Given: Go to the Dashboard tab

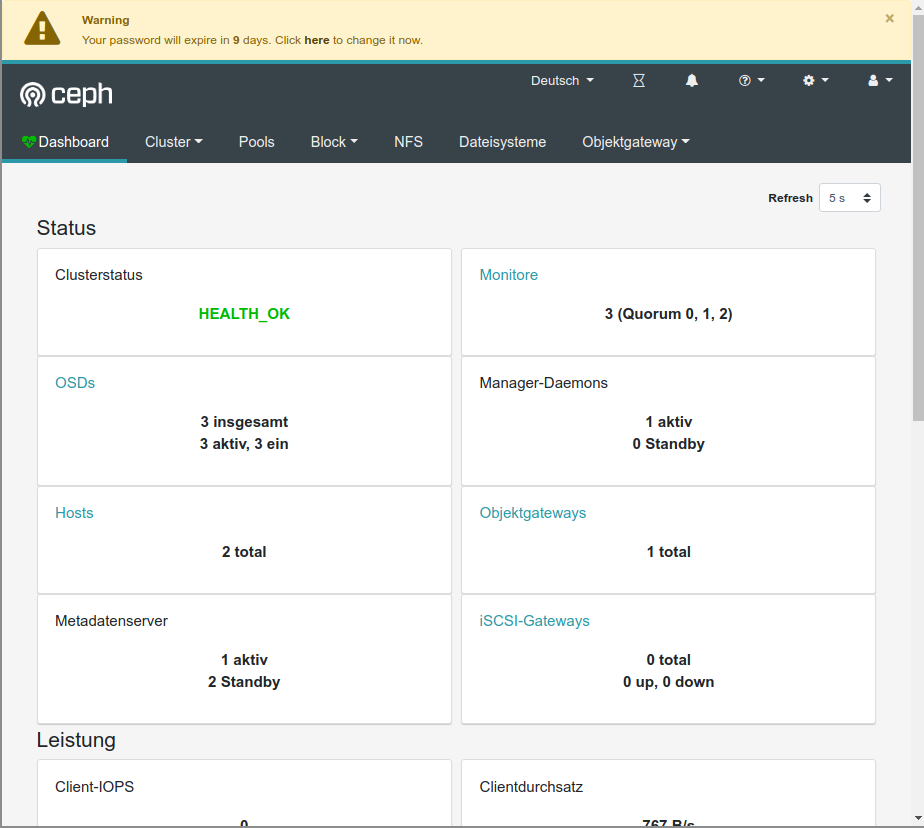Looking at the screenshot, I should (x=65, y=142).
